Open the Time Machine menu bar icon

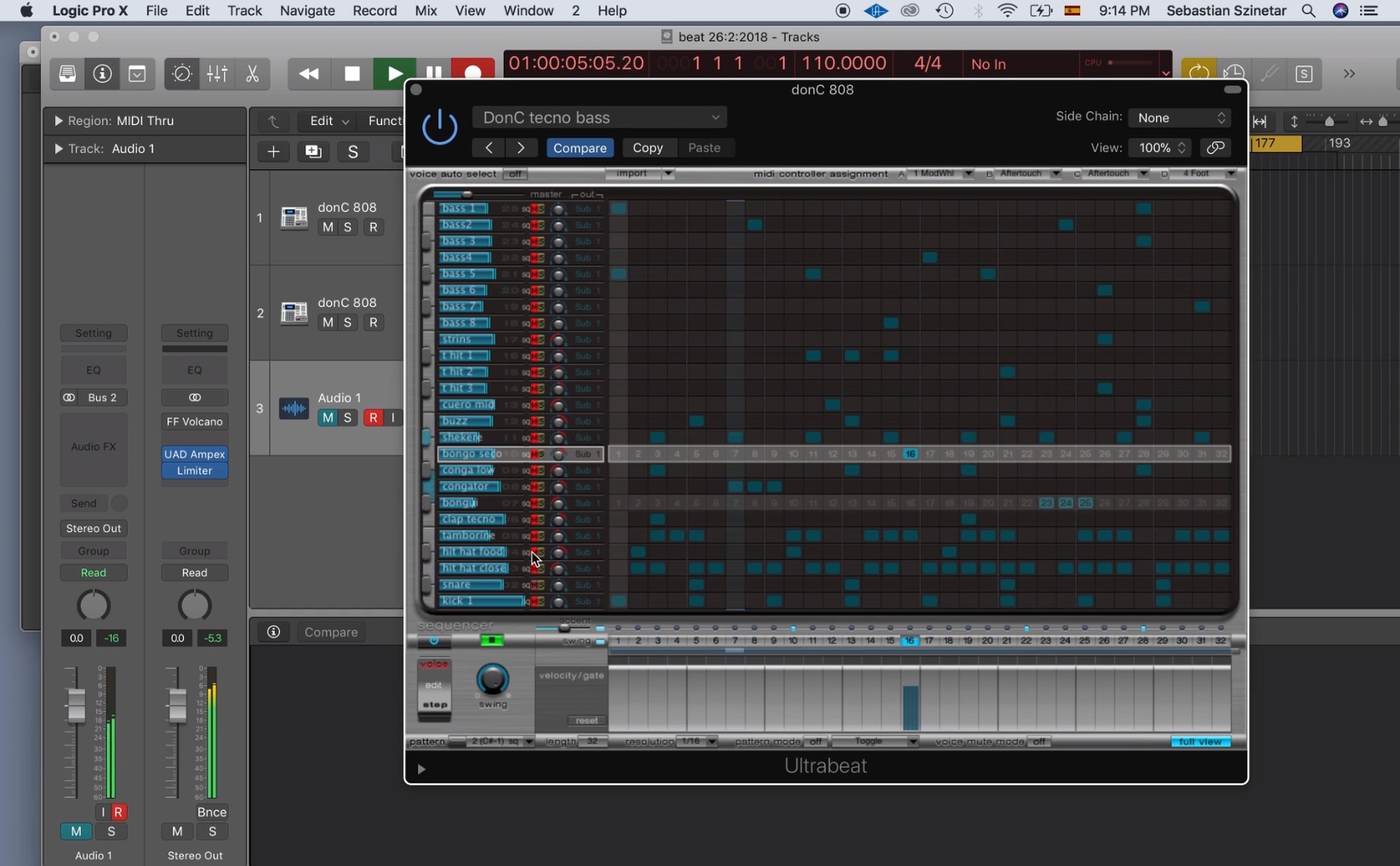[945, 11]
